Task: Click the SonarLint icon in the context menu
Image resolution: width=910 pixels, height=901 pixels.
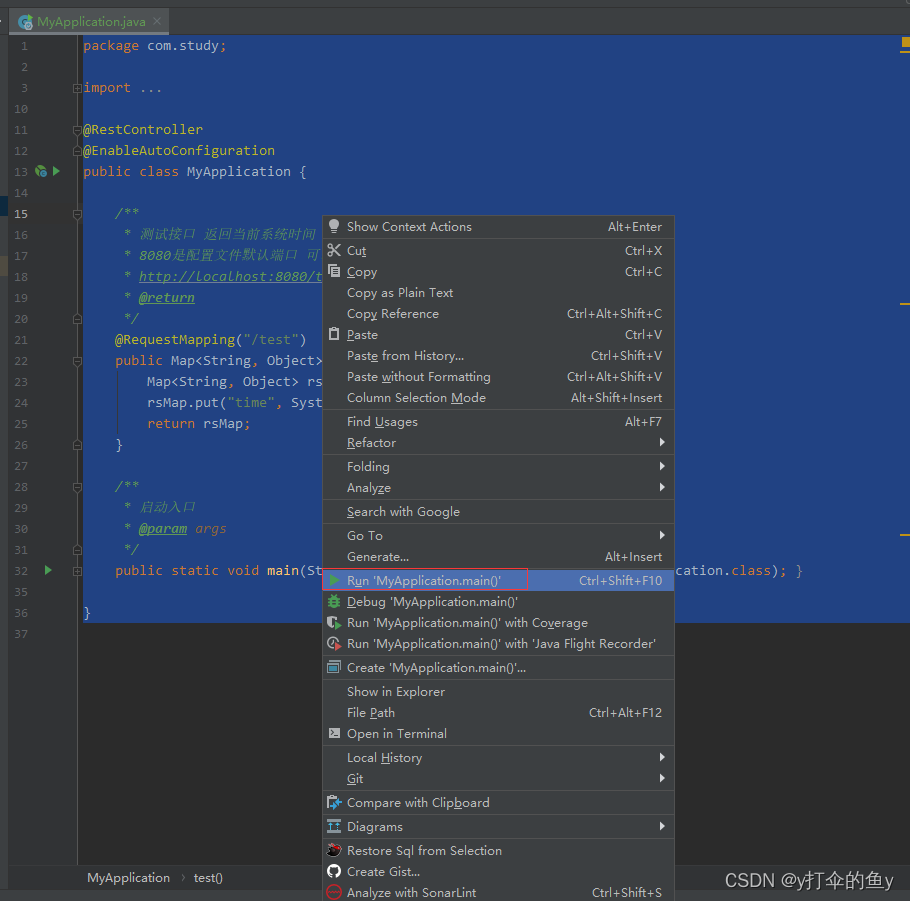Action: point(334,892)
